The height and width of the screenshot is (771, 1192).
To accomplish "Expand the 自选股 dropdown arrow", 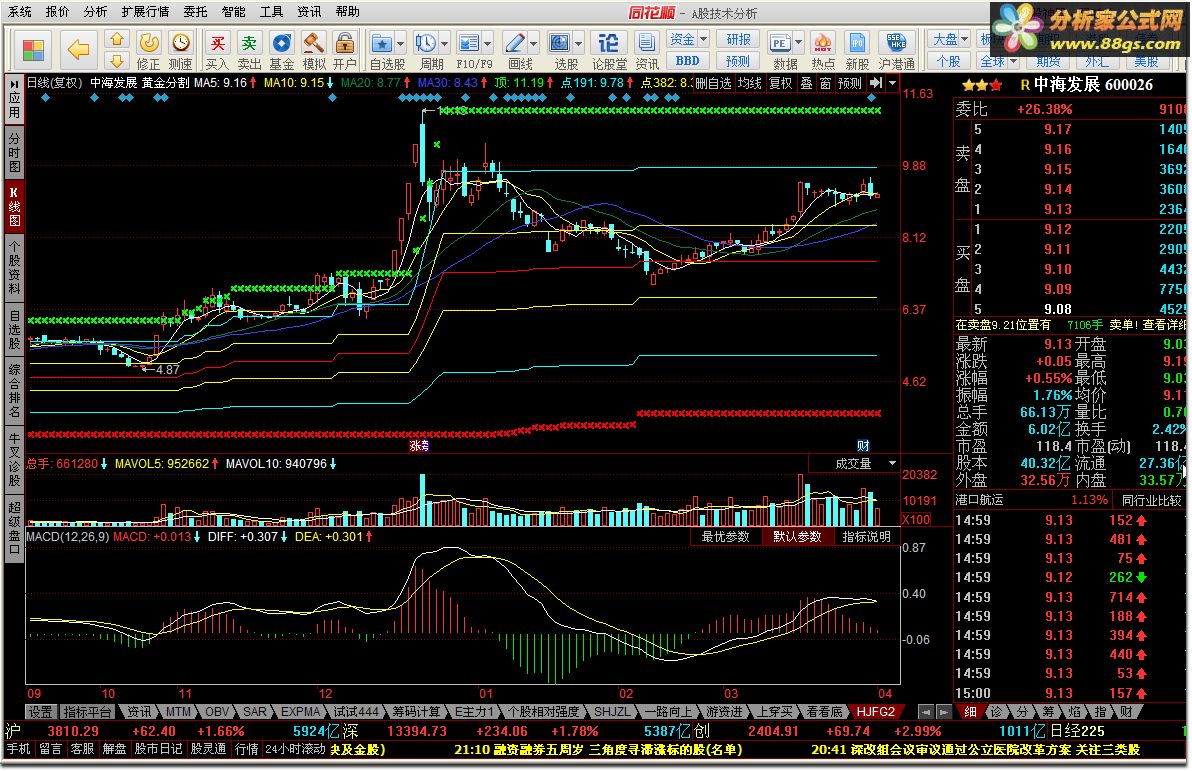I will click(400, 43).
